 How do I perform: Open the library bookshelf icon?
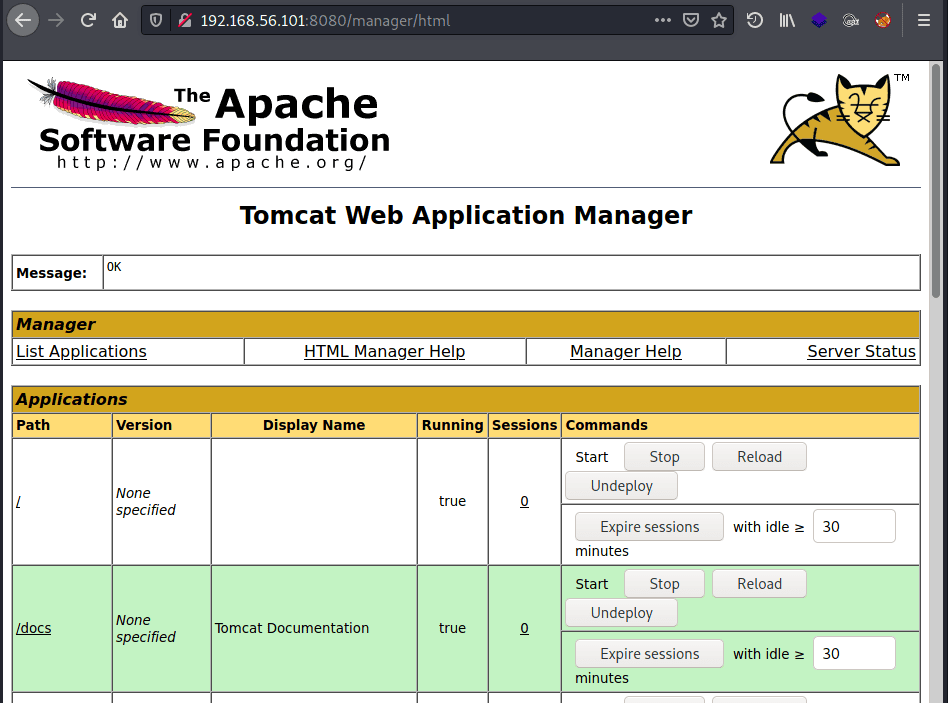coord(787,21)
